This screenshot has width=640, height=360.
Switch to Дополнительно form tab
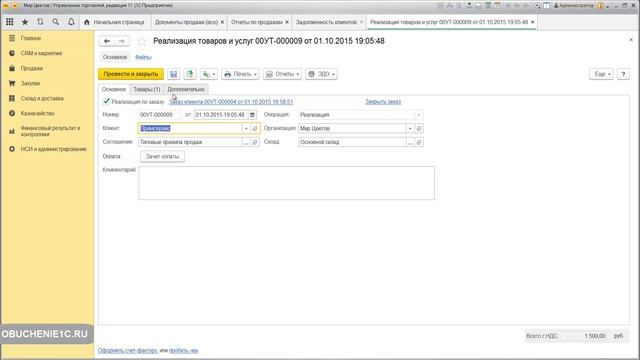point(186,89)
